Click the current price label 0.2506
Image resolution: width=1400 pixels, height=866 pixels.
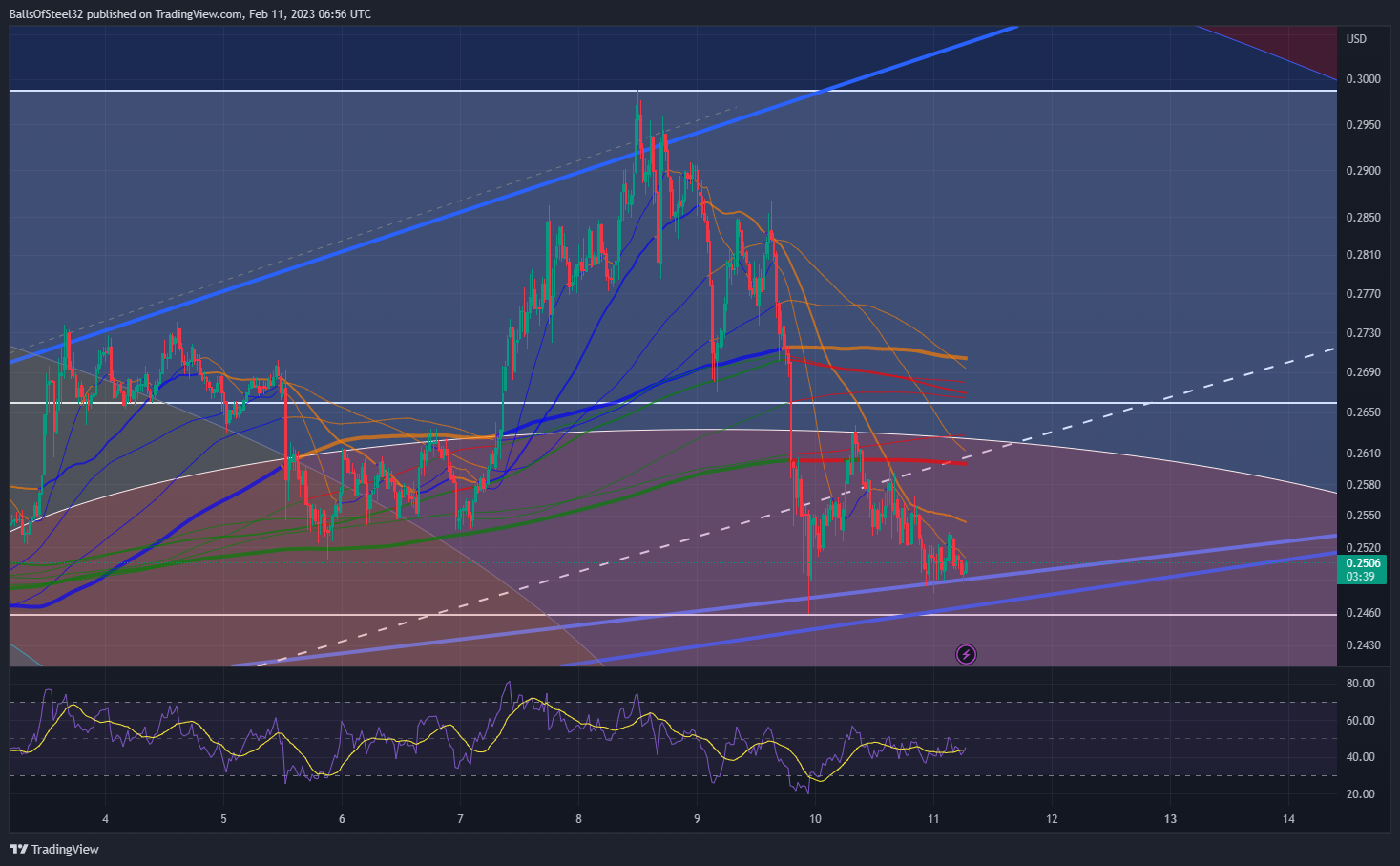coord(1363,563)
